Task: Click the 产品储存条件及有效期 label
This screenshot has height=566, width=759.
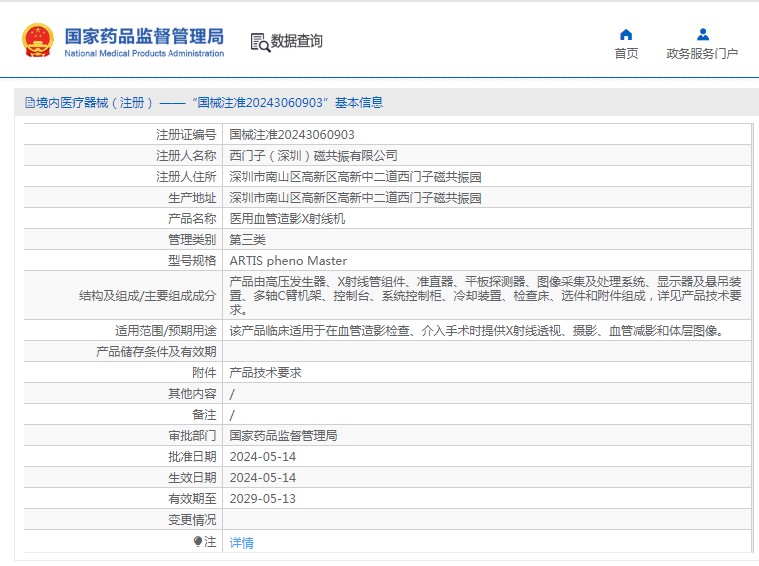Action: click(156, 352)
